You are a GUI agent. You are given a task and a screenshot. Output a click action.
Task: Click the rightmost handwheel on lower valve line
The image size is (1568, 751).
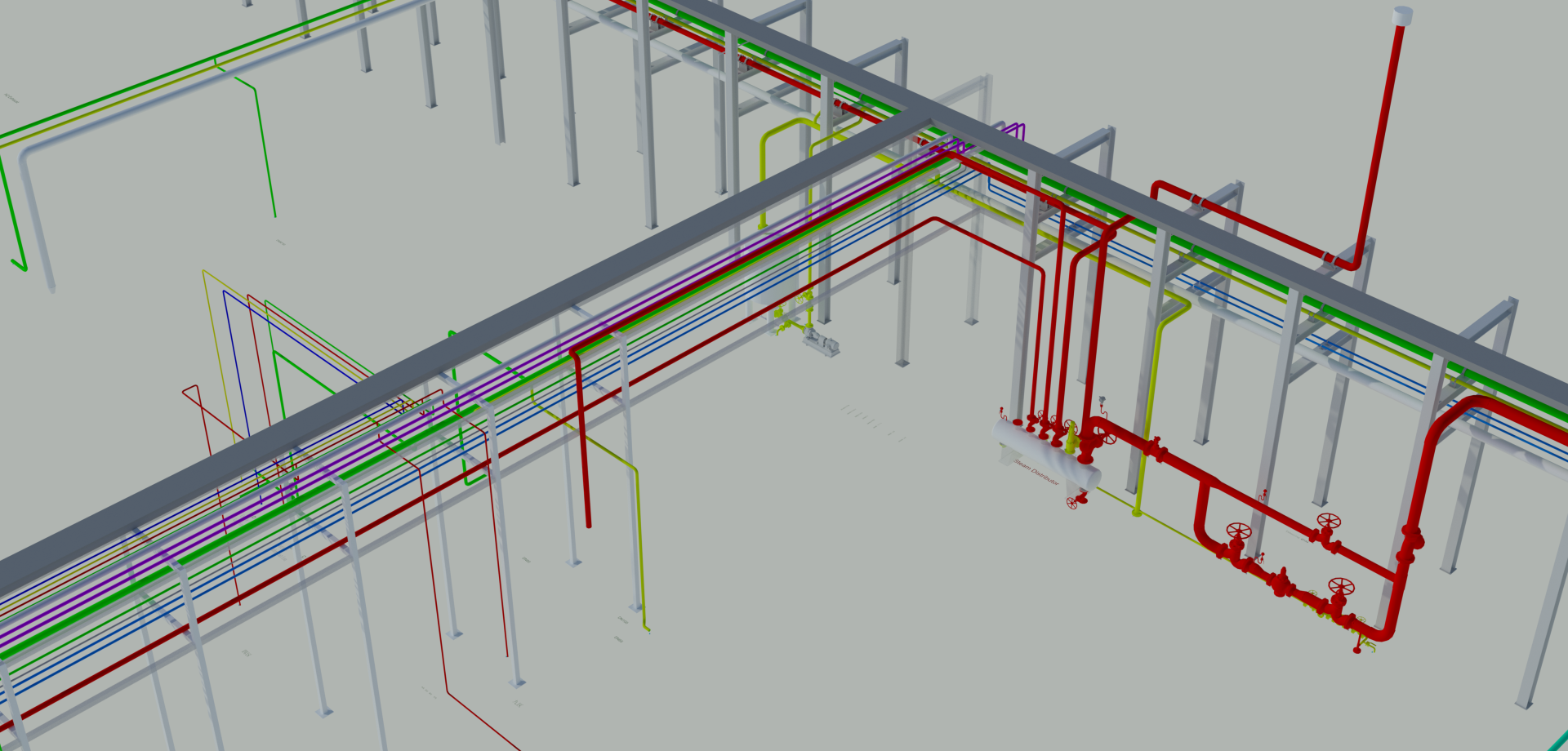coord(1341,585)
